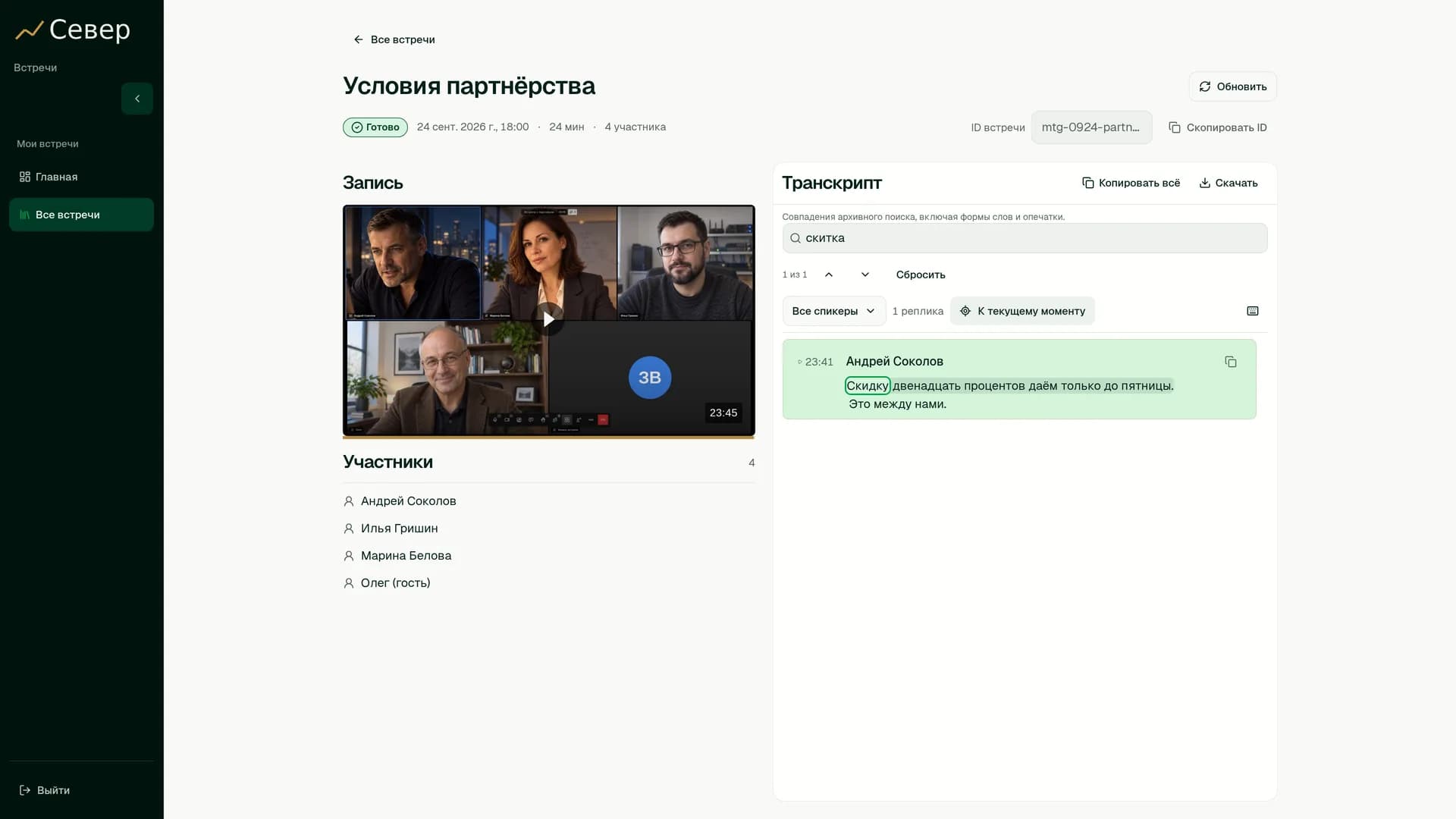This screenshot has width=1456, height=819.
Task: Play the meeting recording
Action: (x=549, y=319)
